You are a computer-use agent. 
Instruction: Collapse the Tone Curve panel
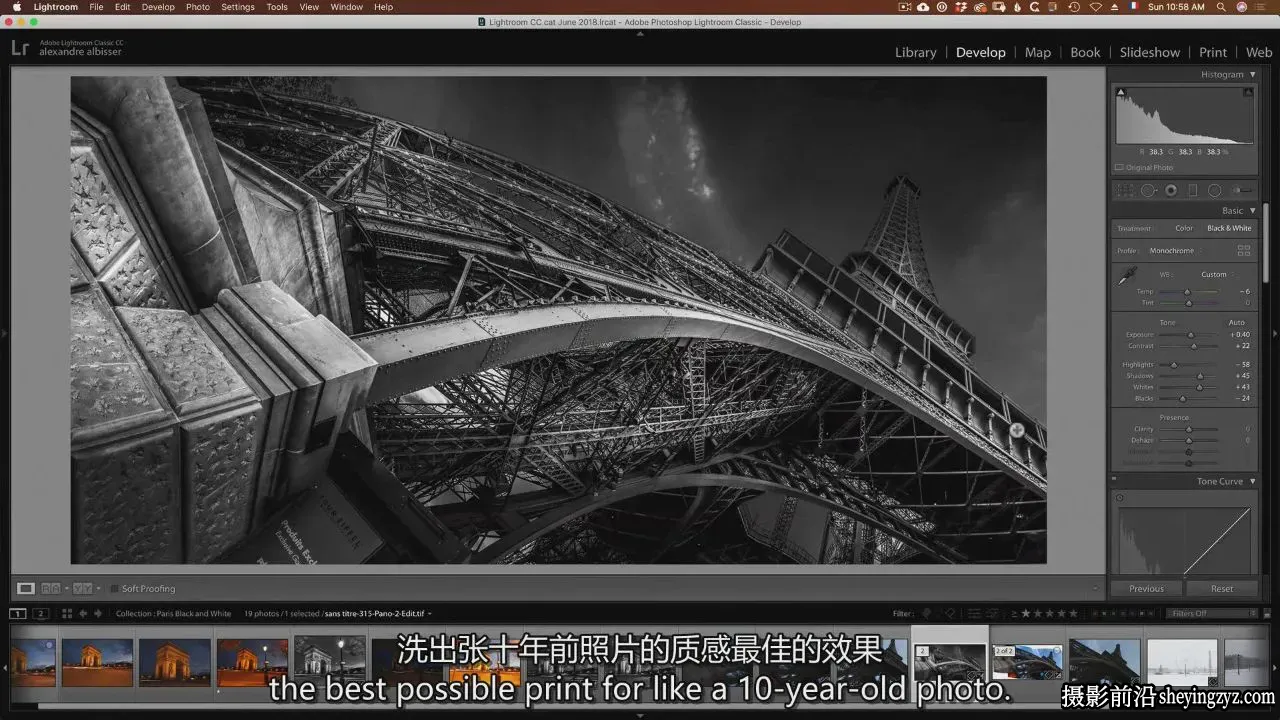point(1252,482)
